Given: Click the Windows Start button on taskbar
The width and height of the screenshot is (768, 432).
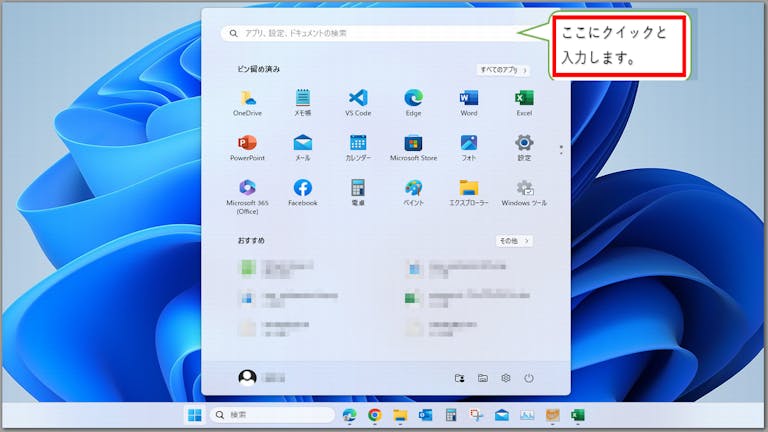Looking at the screenshot, I should [x=194, y=415].
